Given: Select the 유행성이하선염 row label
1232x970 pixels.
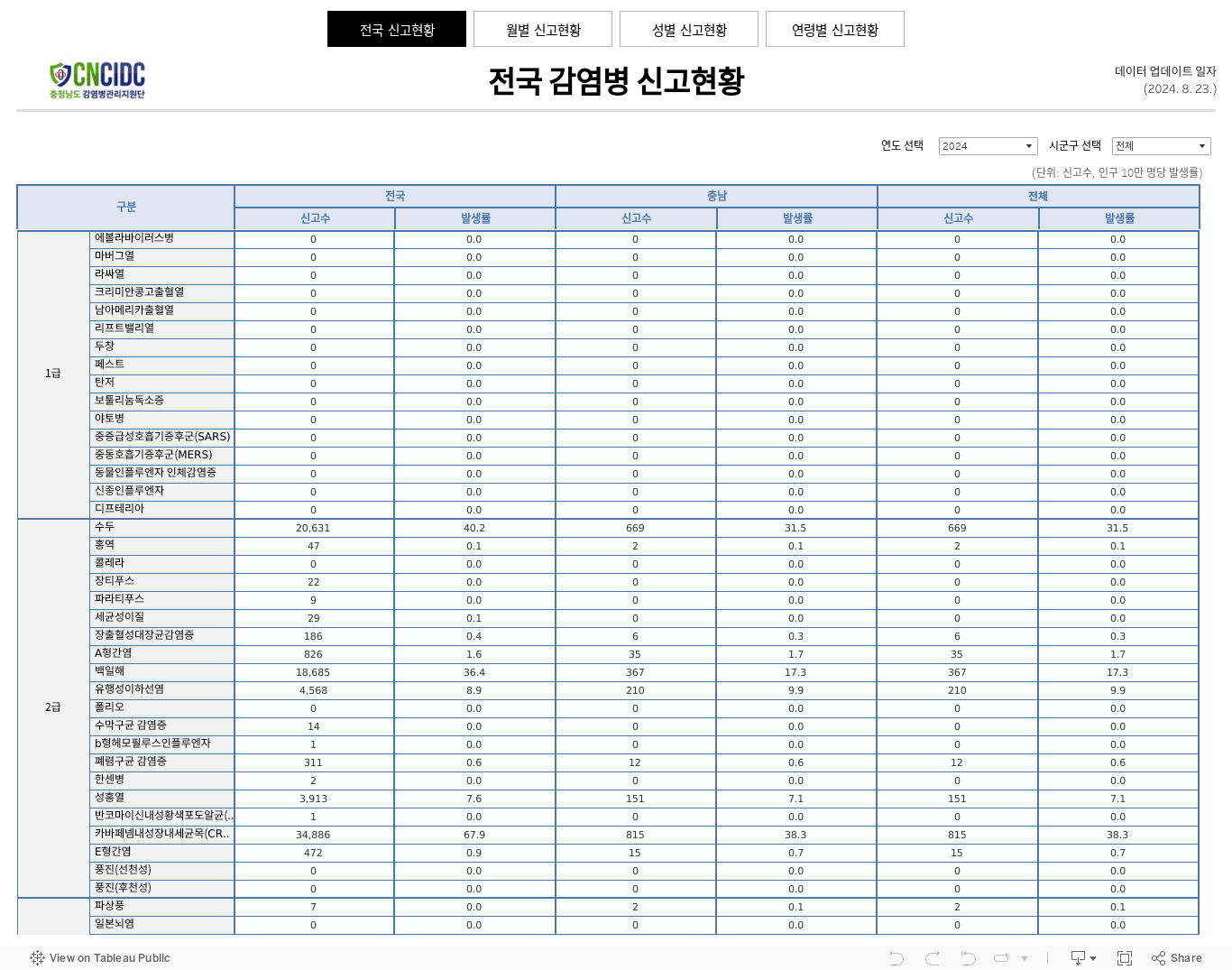Looking at the screenshot, I should point(162,690).
